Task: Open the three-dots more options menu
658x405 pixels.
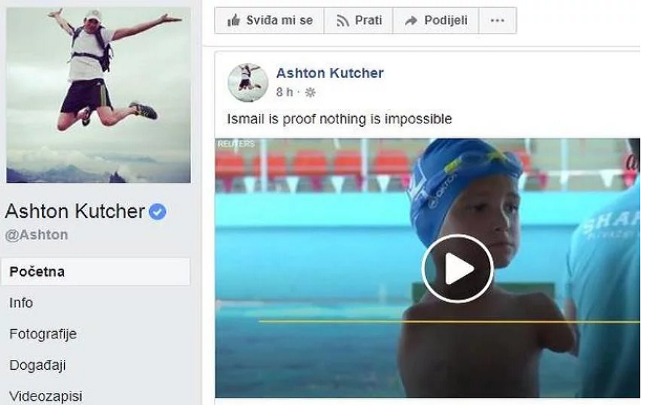Action: pyautogui.click(x=497, y=21)
